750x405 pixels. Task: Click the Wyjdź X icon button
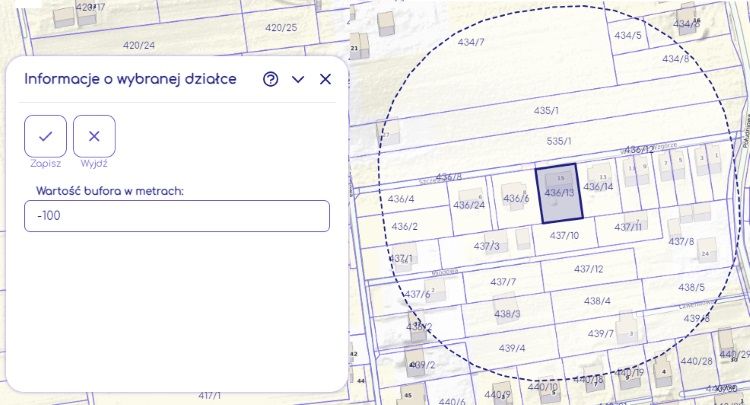tap(94, 136)
